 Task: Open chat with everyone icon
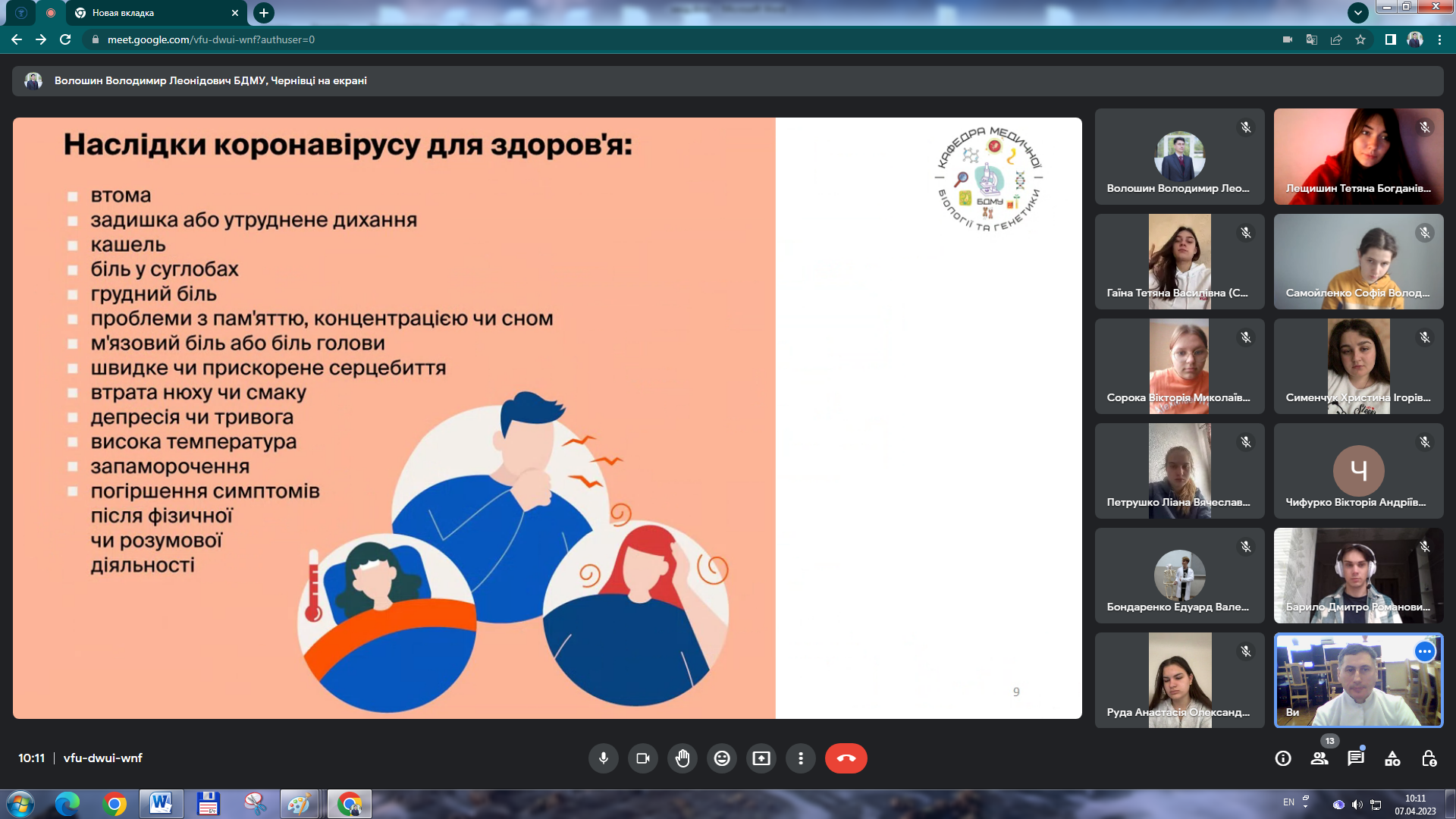coord(1356,758)
